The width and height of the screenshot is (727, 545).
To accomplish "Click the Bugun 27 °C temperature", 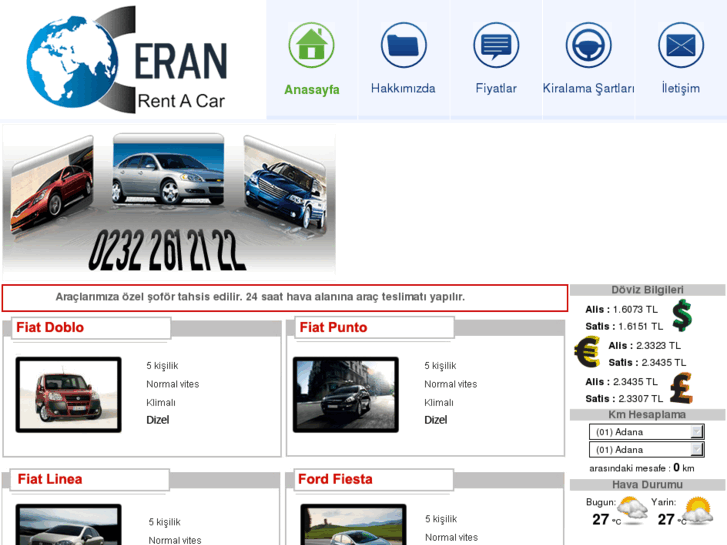I will click(x=606, y=519).
